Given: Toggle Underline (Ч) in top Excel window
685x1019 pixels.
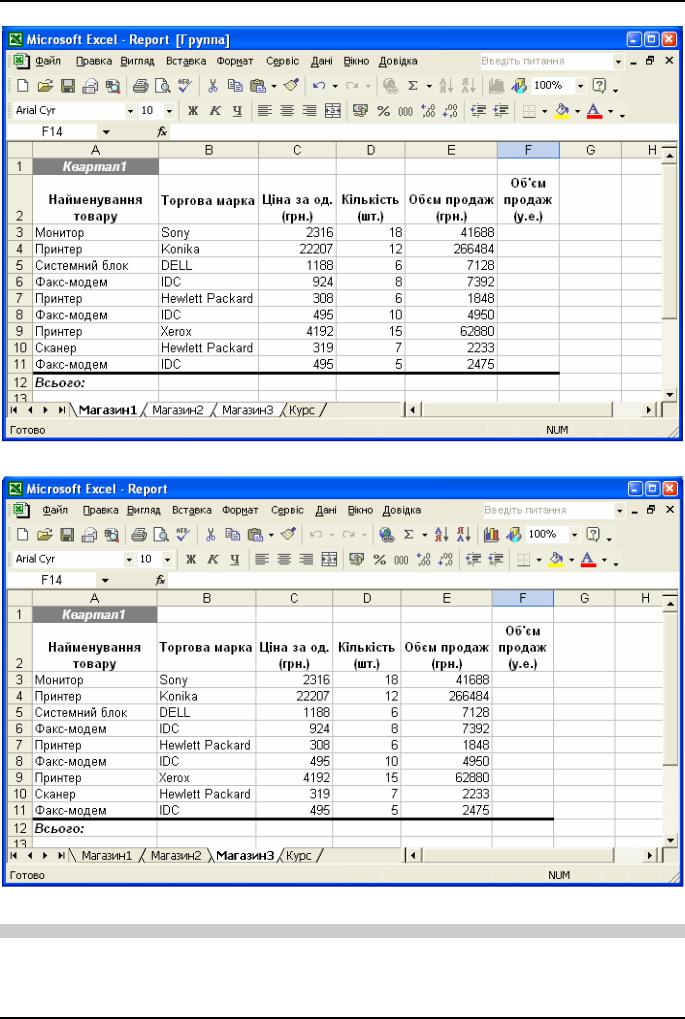Looking at the screenshot, I should coord(237,111).
